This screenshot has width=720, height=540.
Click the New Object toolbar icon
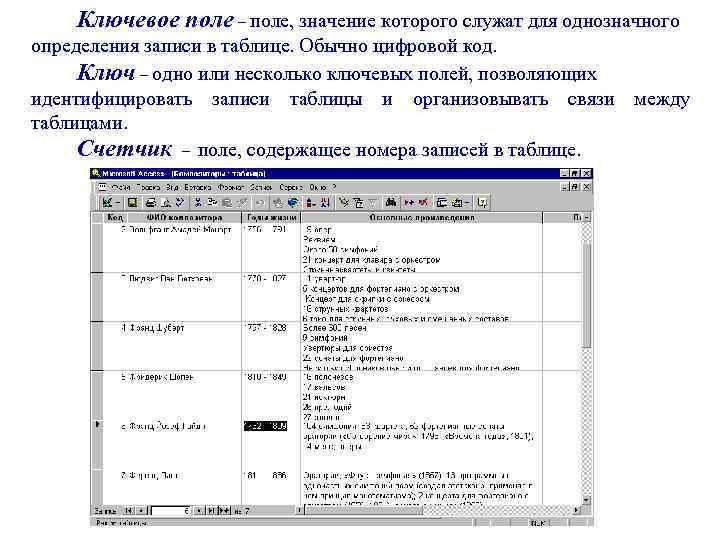pyautogui.click(x=458, y=202)
